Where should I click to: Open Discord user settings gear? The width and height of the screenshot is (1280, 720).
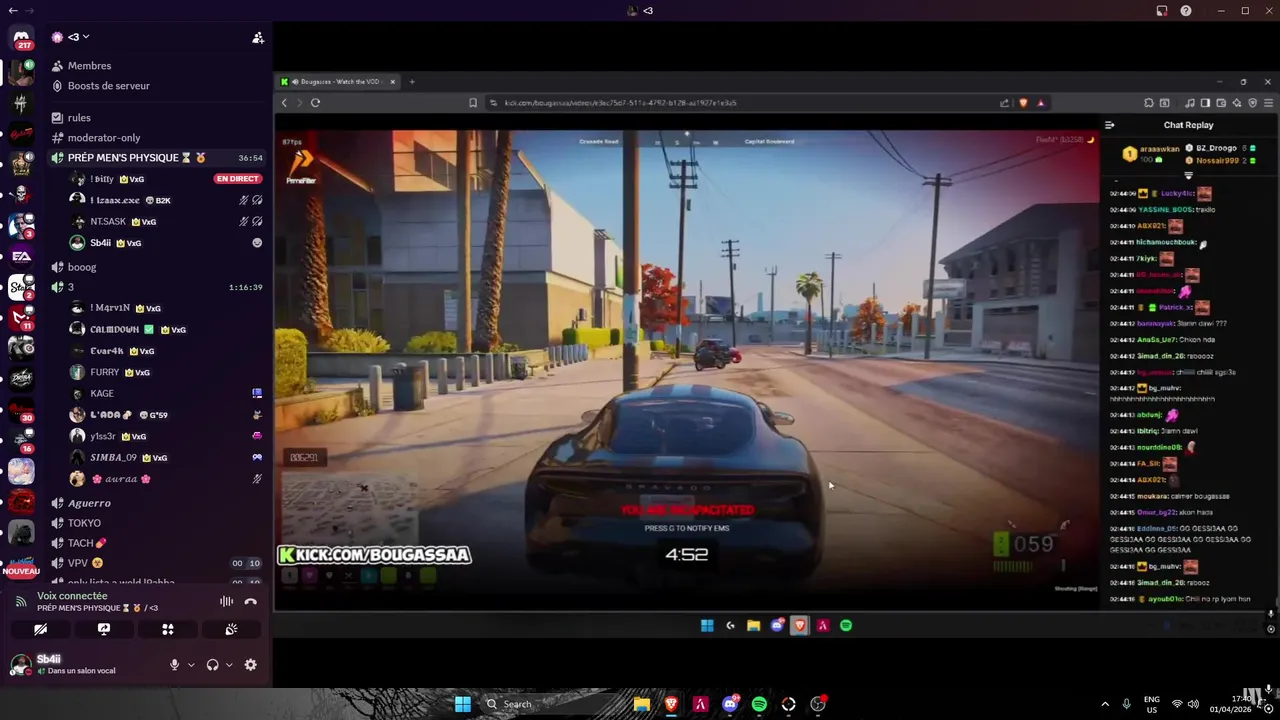tap(251, 665)
